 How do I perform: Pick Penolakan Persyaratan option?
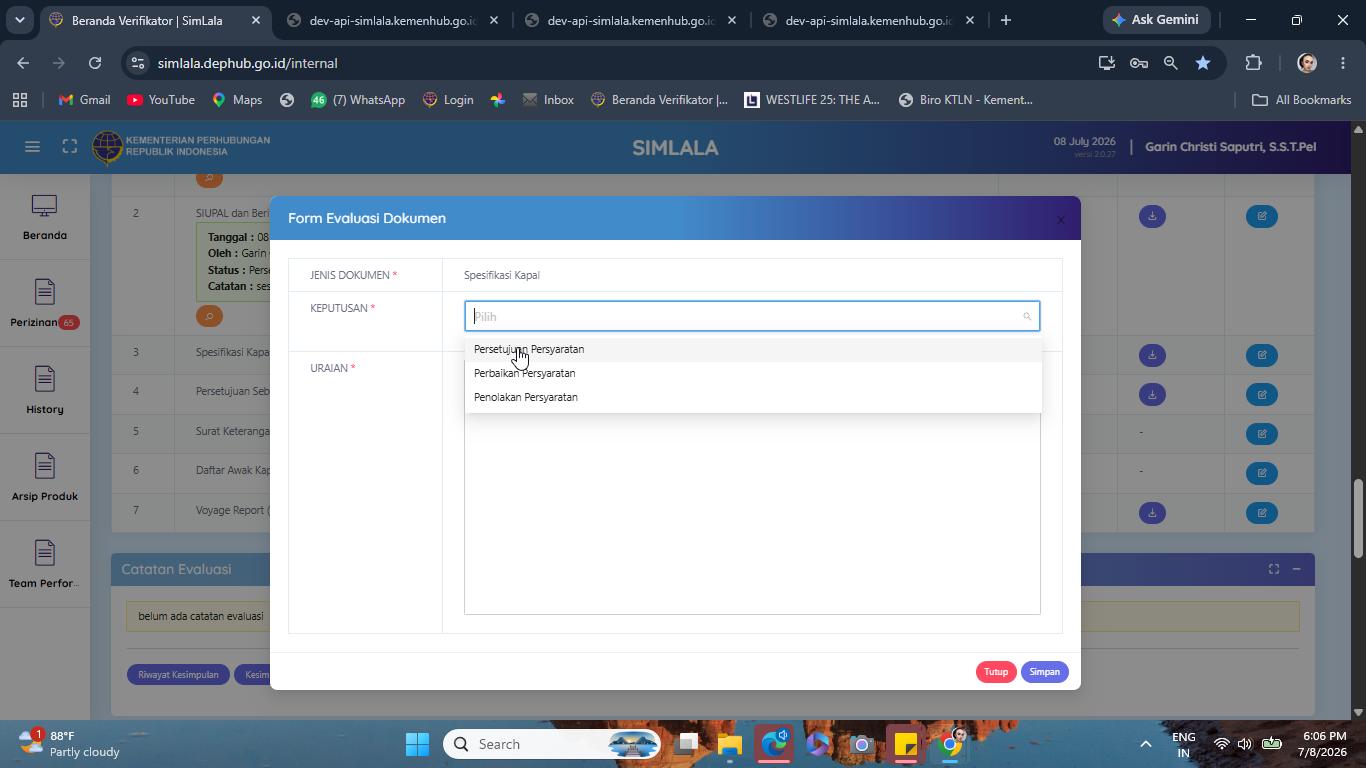pos(752,397)
